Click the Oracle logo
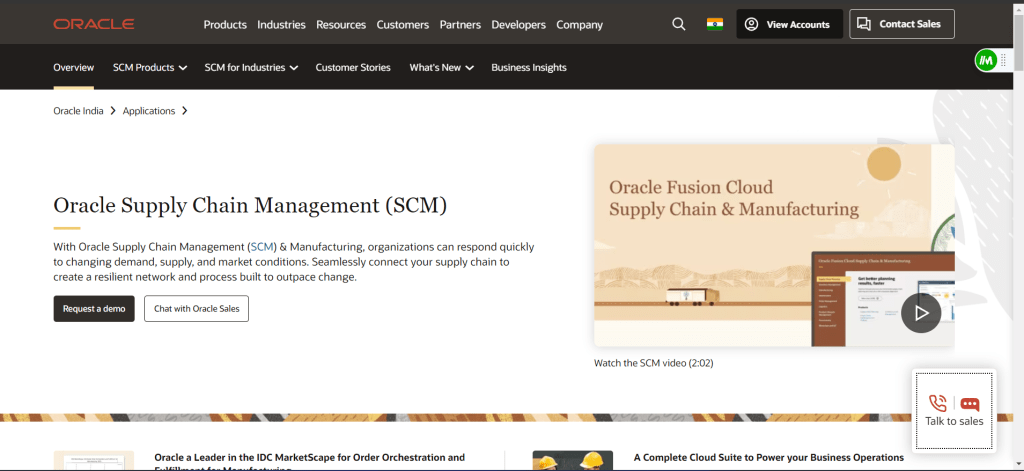 coord(94,24)
